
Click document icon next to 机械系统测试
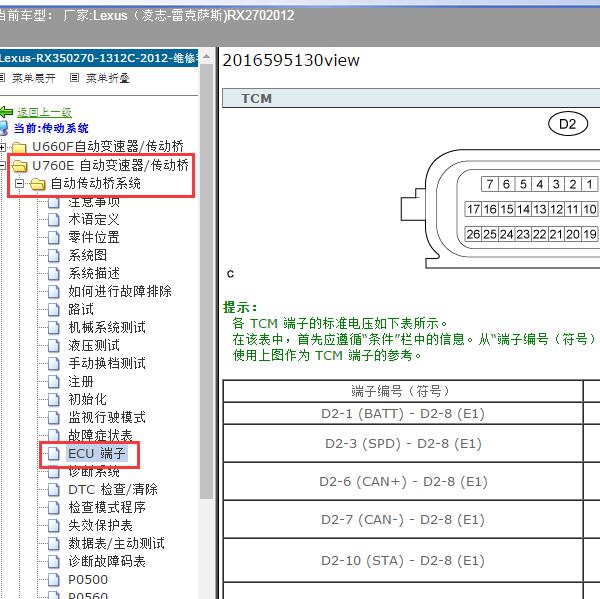54,328
